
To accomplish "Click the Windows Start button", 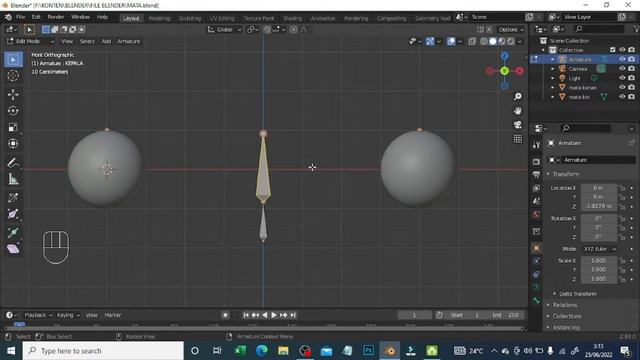I will coord(11,351).
